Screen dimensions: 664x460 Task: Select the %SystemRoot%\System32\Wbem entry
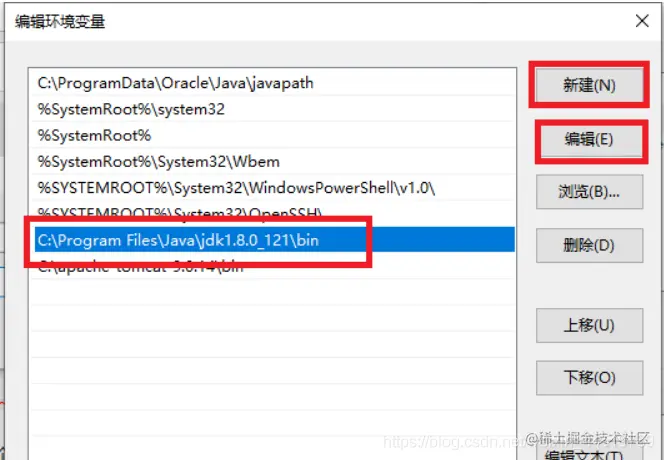coord(273,162)
